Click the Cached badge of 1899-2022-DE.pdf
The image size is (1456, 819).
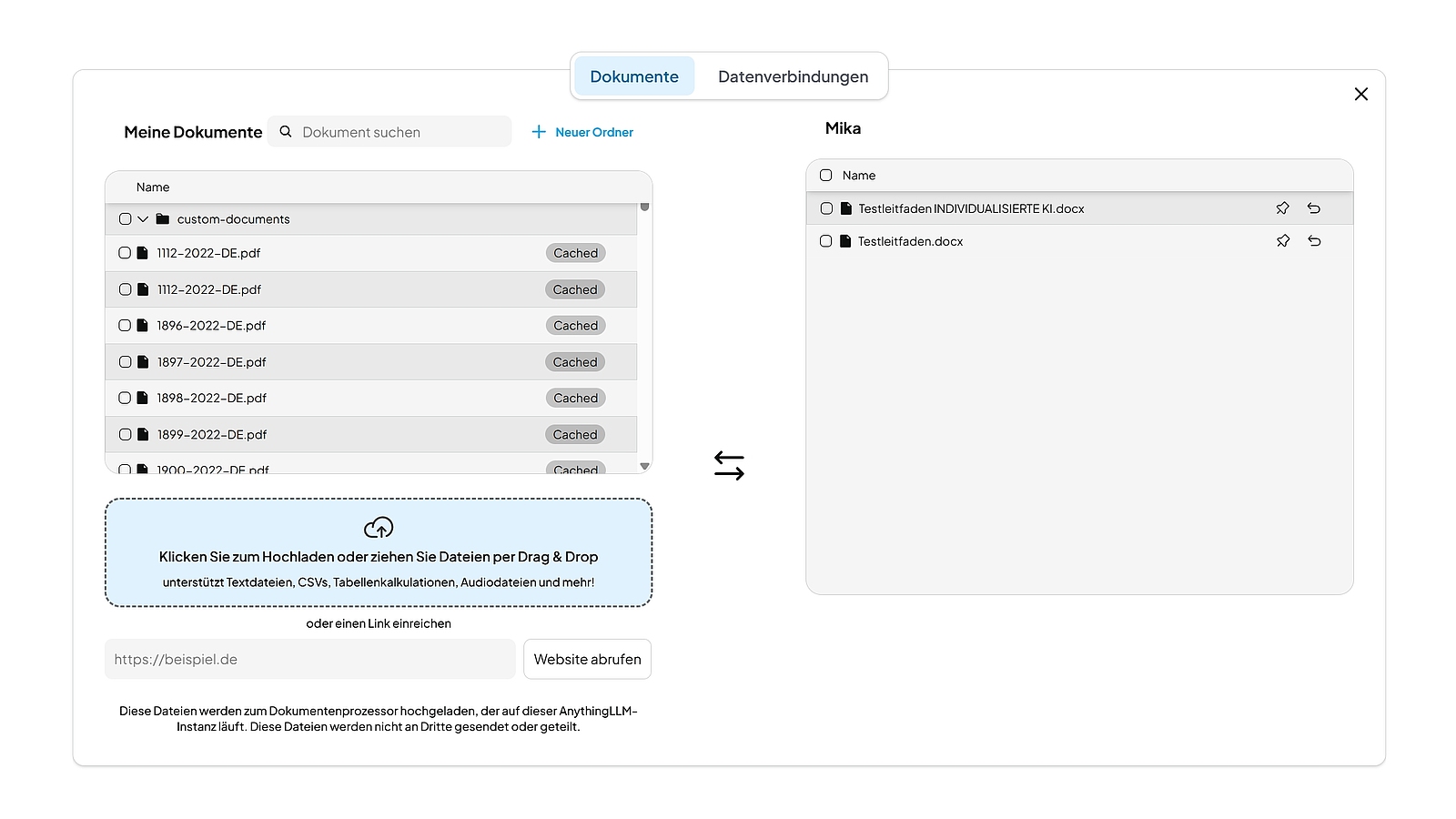coord(576,435)
